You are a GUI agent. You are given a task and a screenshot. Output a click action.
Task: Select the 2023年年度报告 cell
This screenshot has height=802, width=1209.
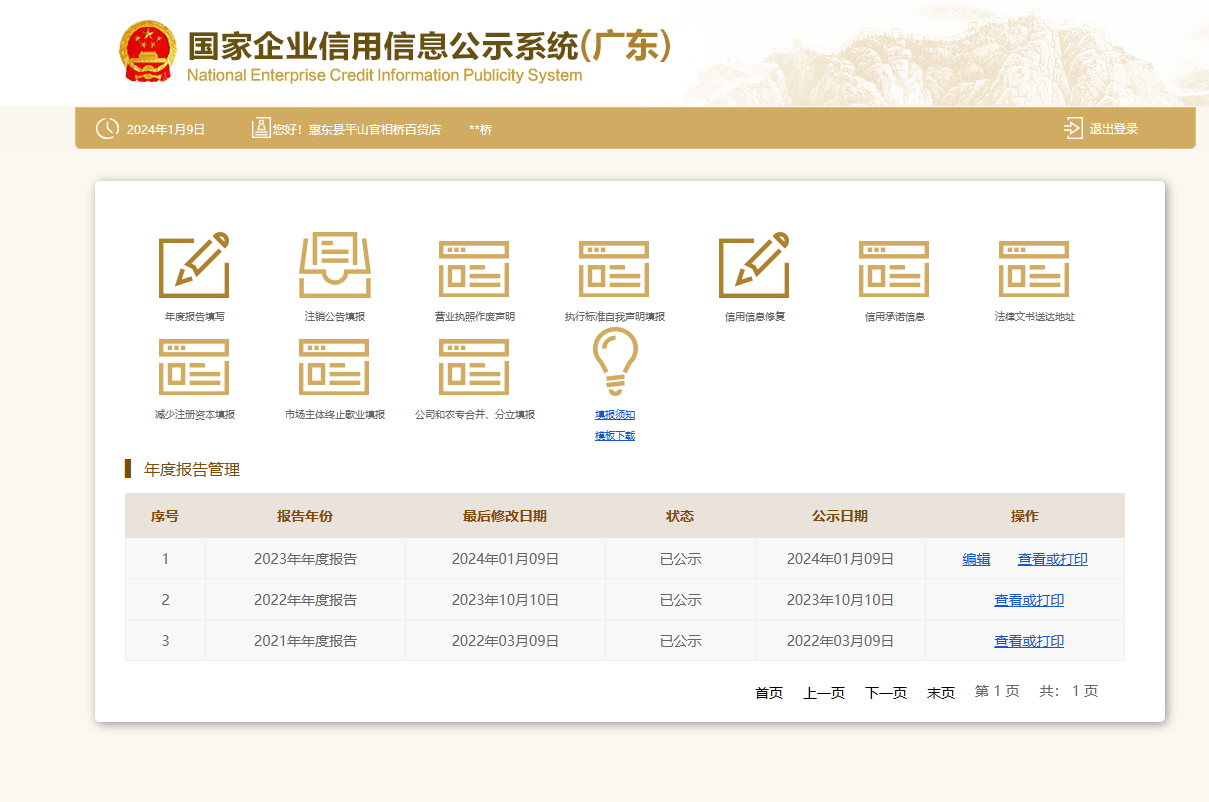click(x=305, y=559)
